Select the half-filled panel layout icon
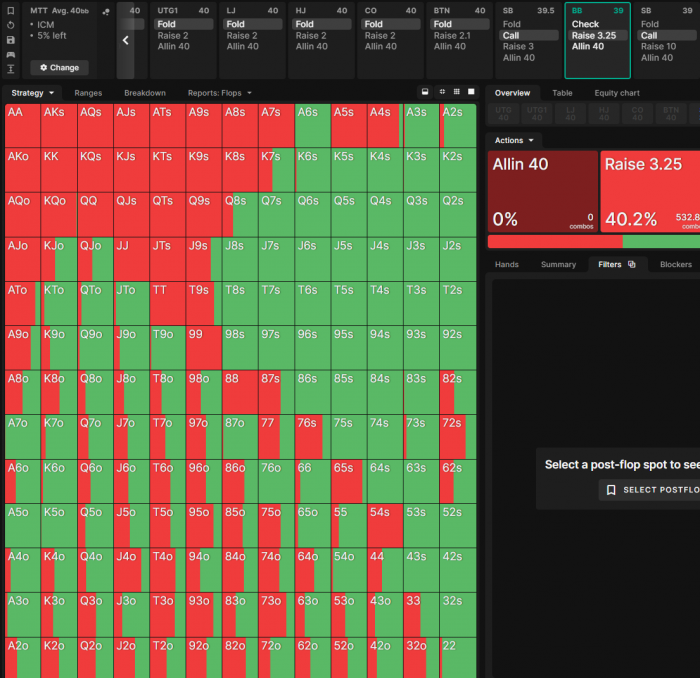The height and width of the screenshot is (678, 700). [425, 92]
